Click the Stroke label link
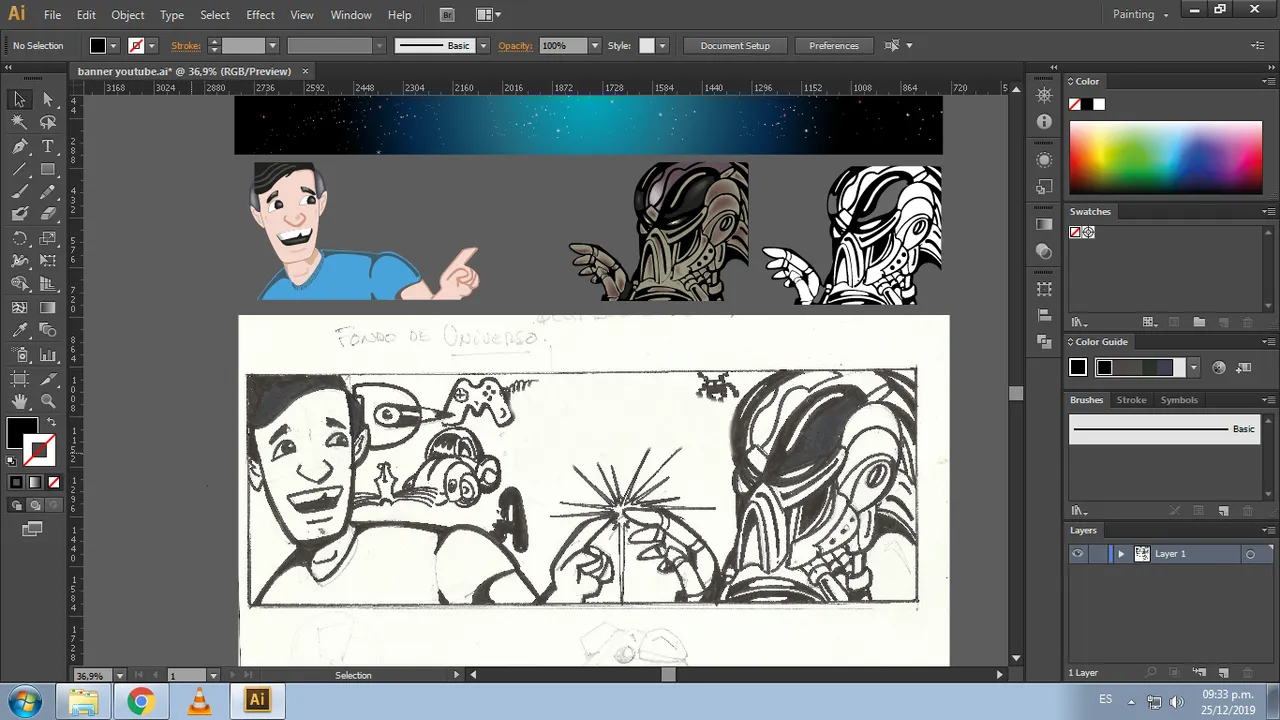Image resolution: width=1280 pixels, height=720 pixels. [186, 46]
